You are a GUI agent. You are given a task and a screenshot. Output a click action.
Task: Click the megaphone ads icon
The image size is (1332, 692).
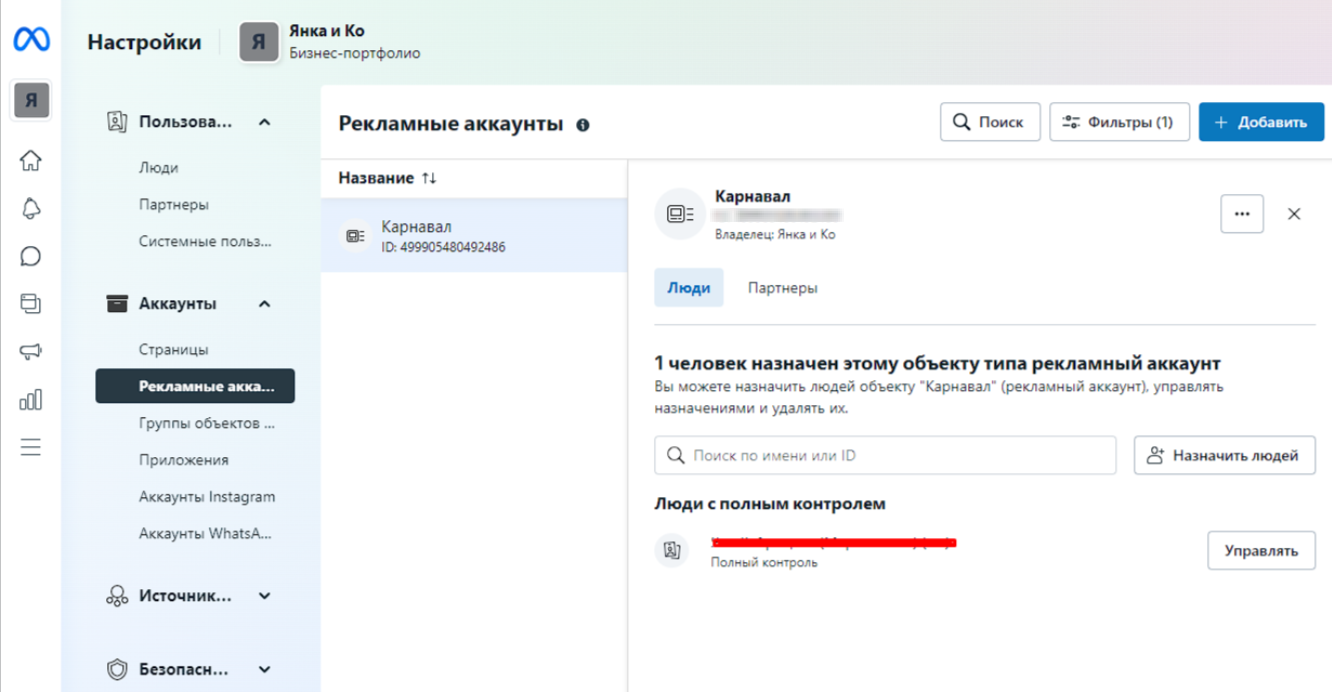click(x=31, y=352)
